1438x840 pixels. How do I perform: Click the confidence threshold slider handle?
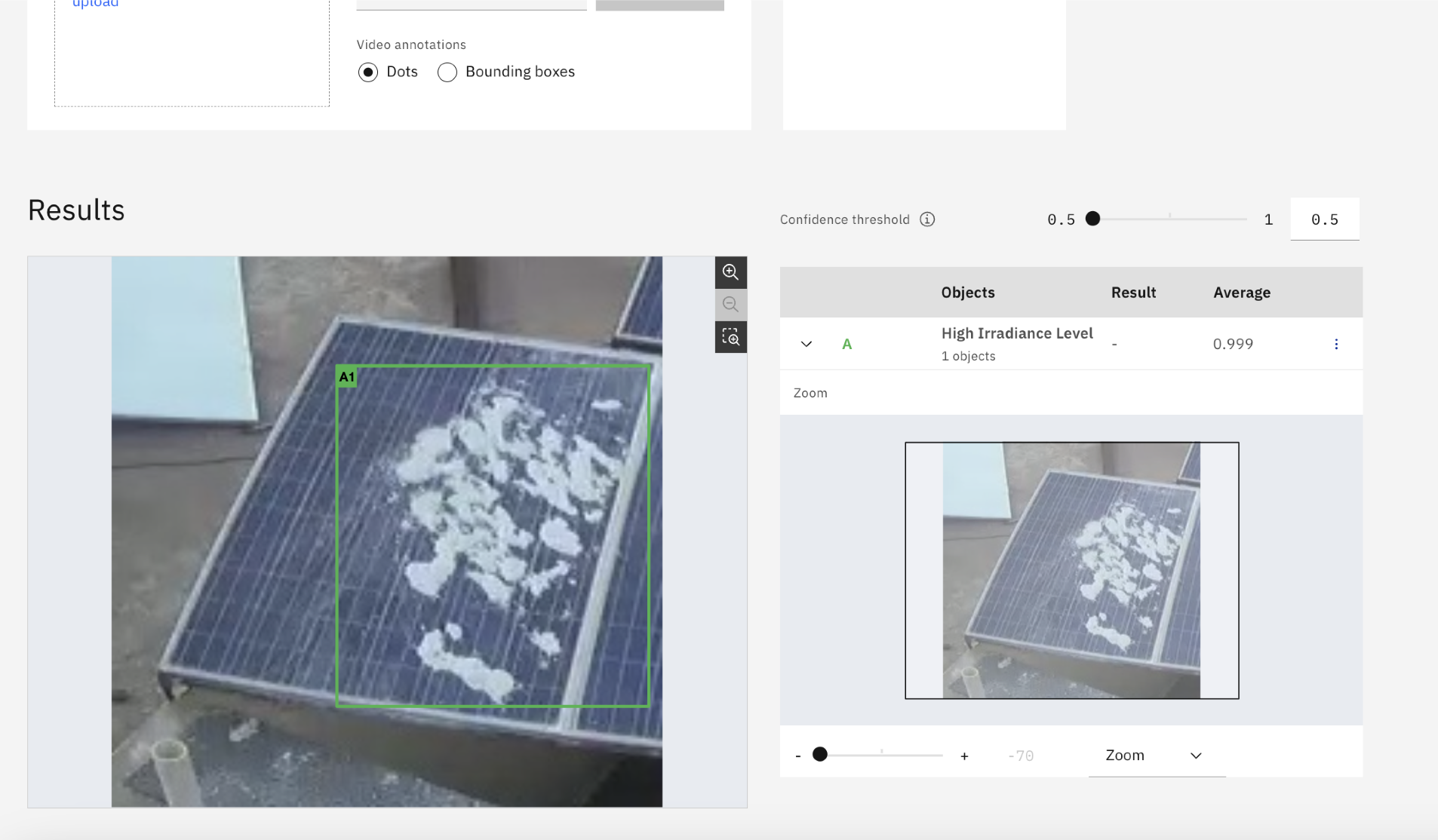point(1092,219)
